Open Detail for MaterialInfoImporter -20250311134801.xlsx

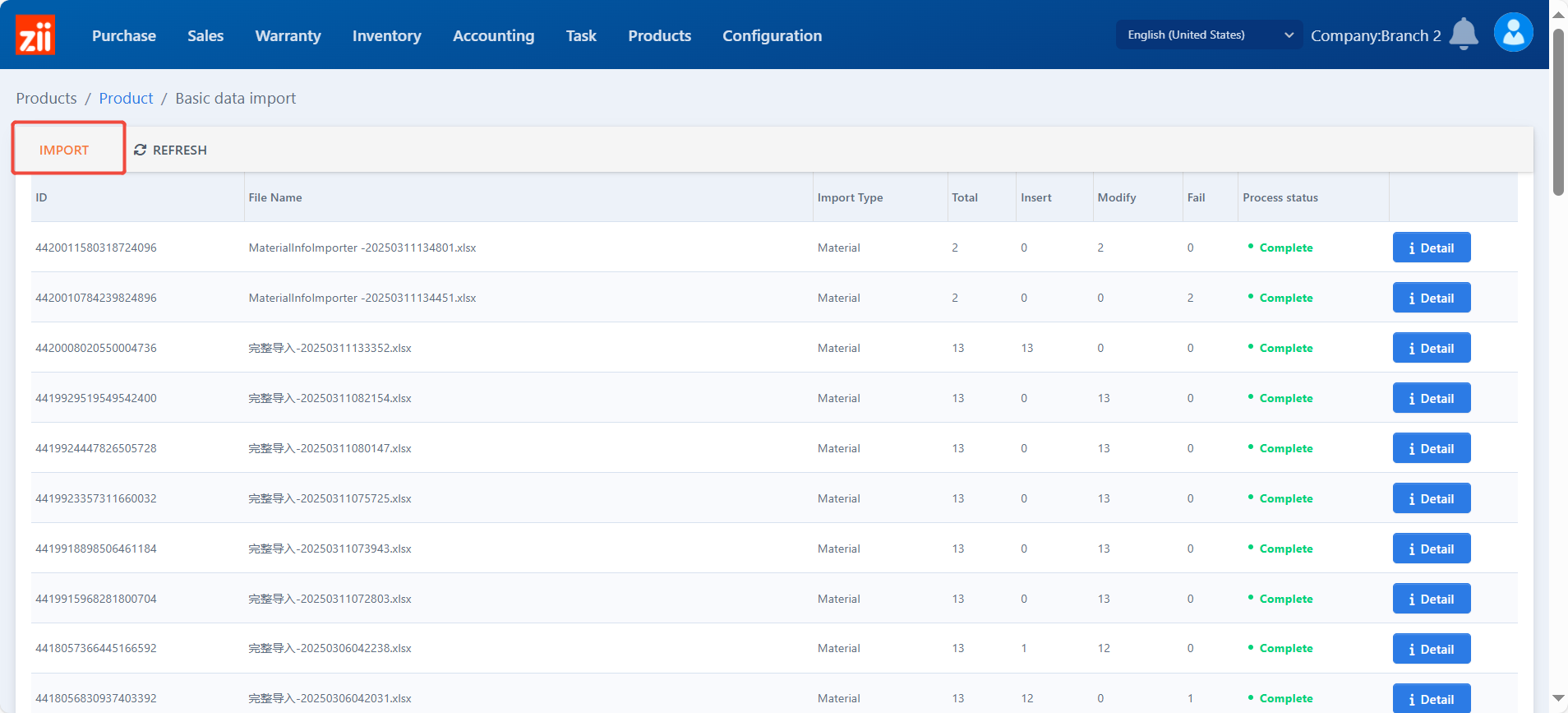[x=1431, y=248]
